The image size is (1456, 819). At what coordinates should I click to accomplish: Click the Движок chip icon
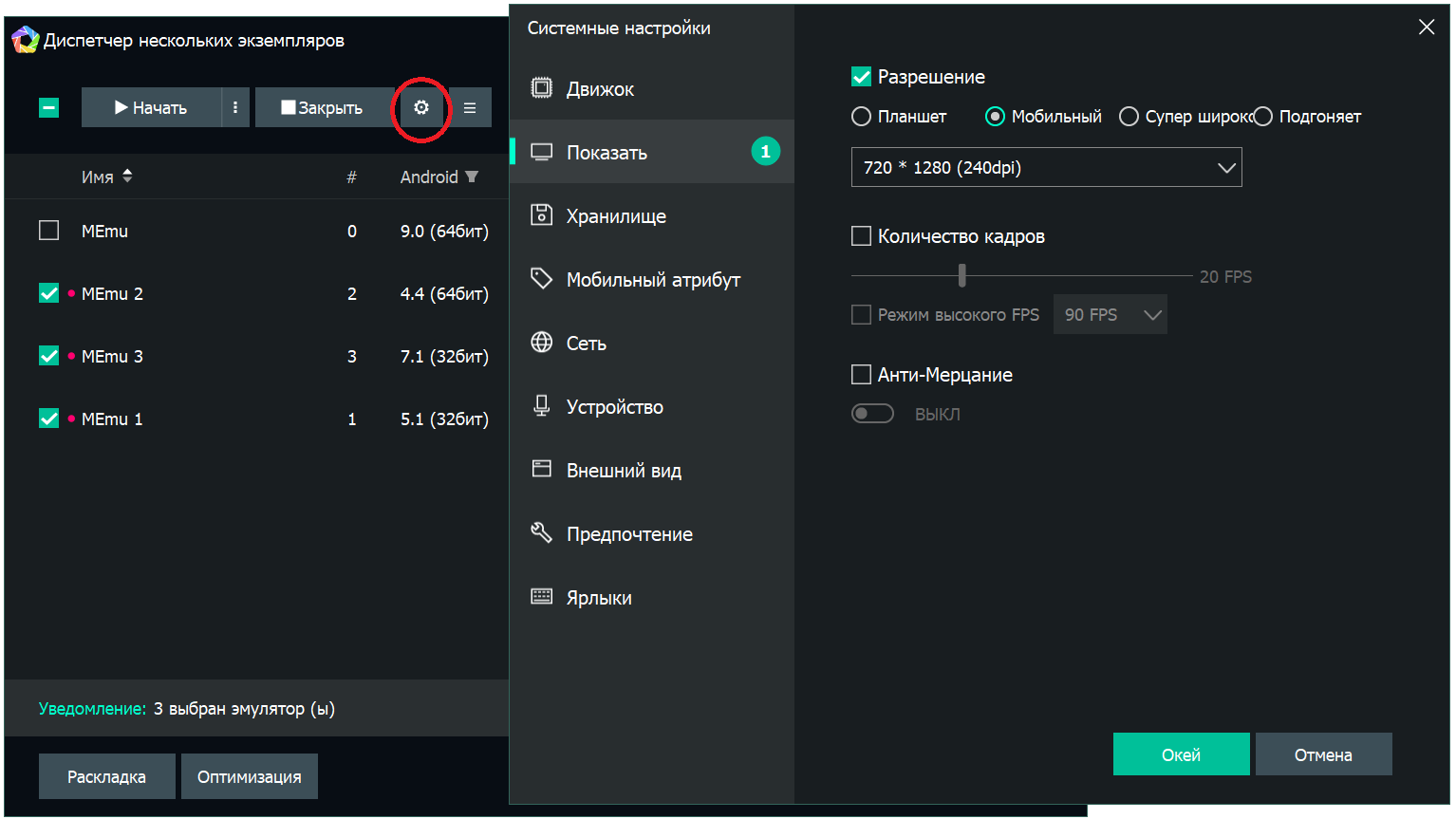click(x=541, y=88)
